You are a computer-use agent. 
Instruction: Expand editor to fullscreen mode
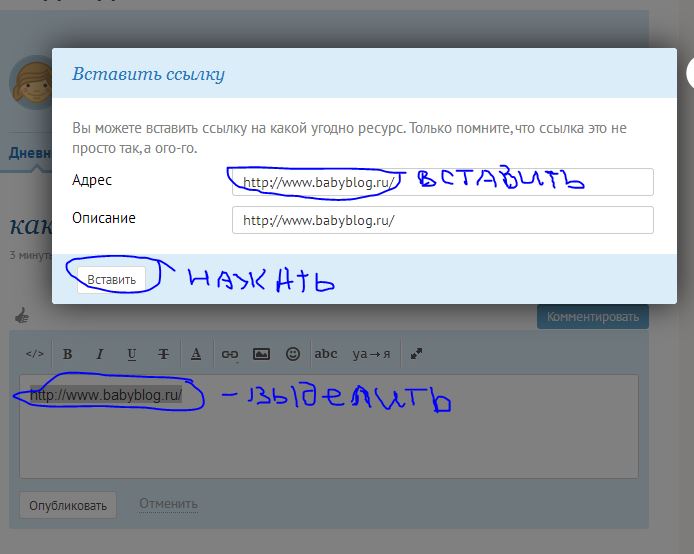[x=416, y=354]
